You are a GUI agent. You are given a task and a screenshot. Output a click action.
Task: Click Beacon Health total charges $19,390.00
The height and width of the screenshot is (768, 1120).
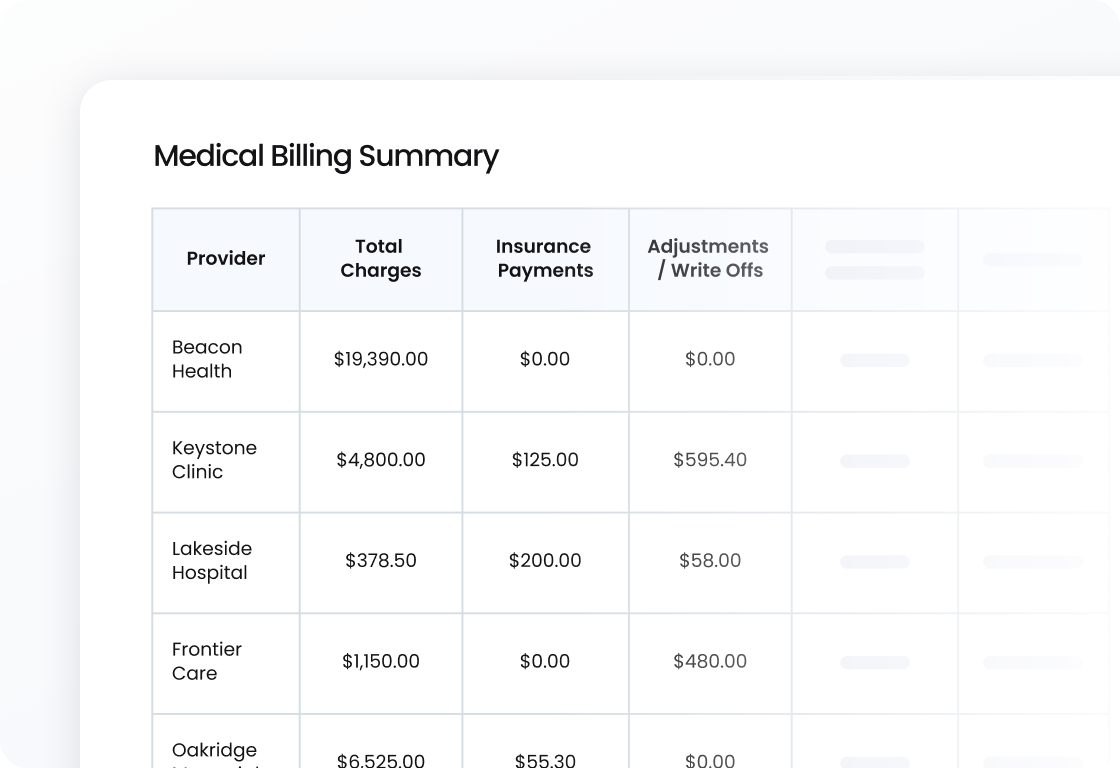tap(380, 360)
